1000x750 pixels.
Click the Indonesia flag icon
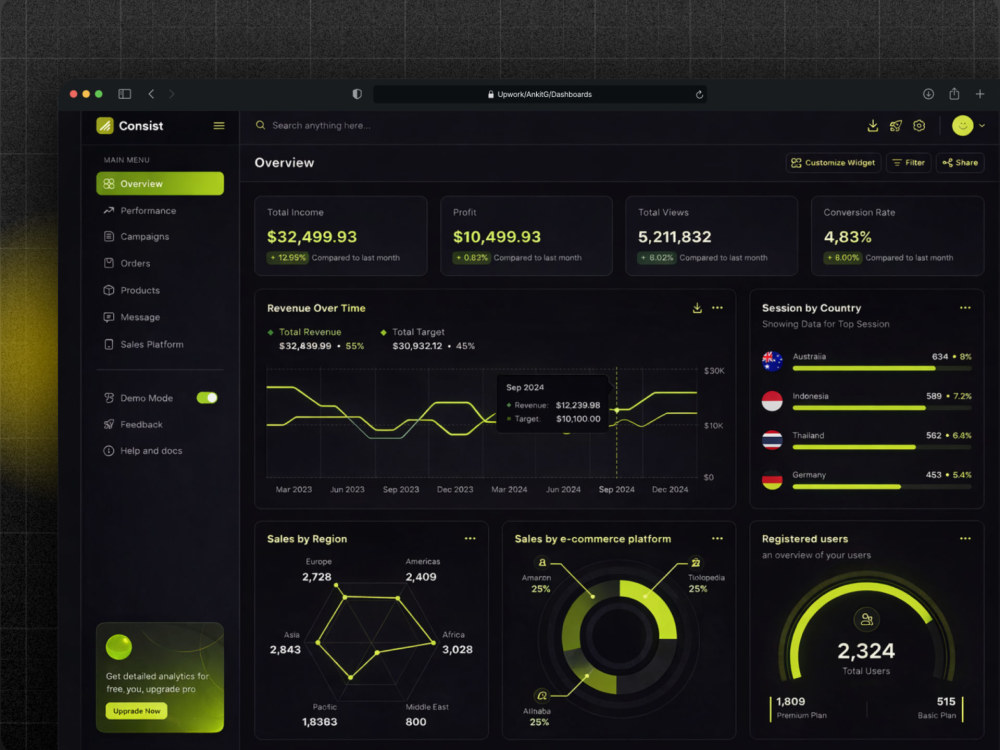(772, 401)
